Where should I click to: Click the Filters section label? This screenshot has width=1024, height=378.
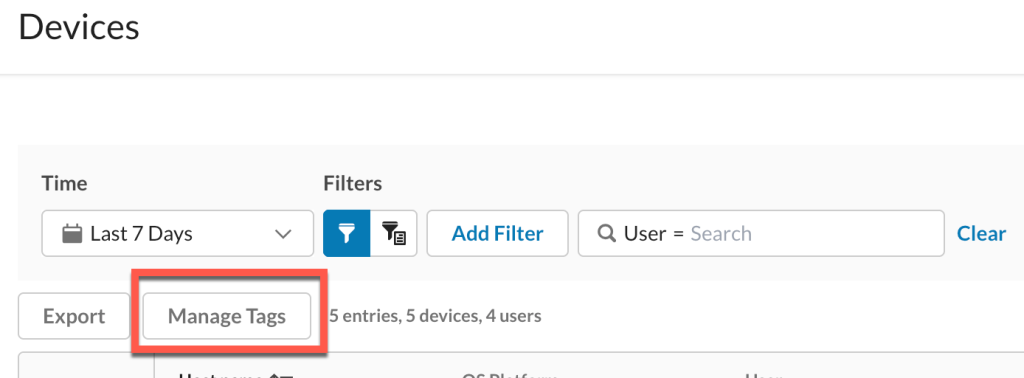(x=353, y=183)
